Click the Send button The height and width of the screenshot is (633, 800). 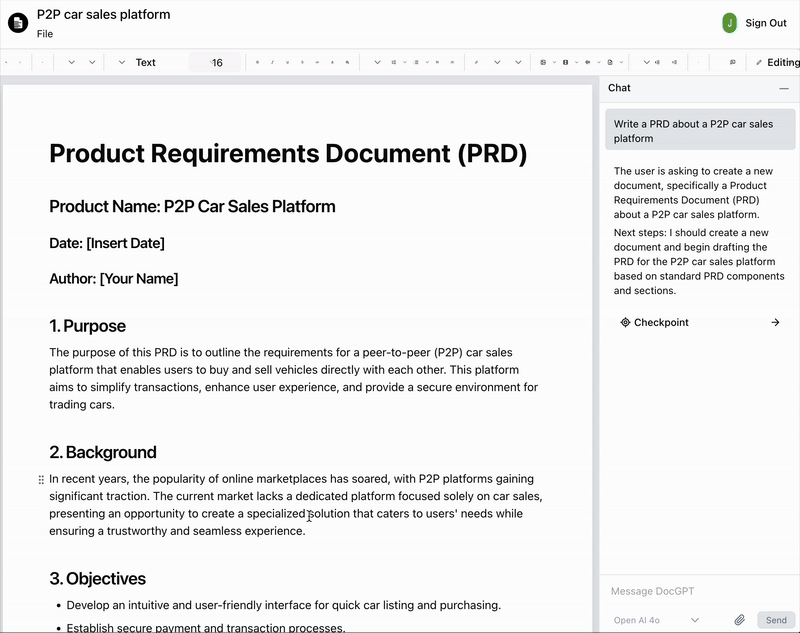click(x=776, y=620)
